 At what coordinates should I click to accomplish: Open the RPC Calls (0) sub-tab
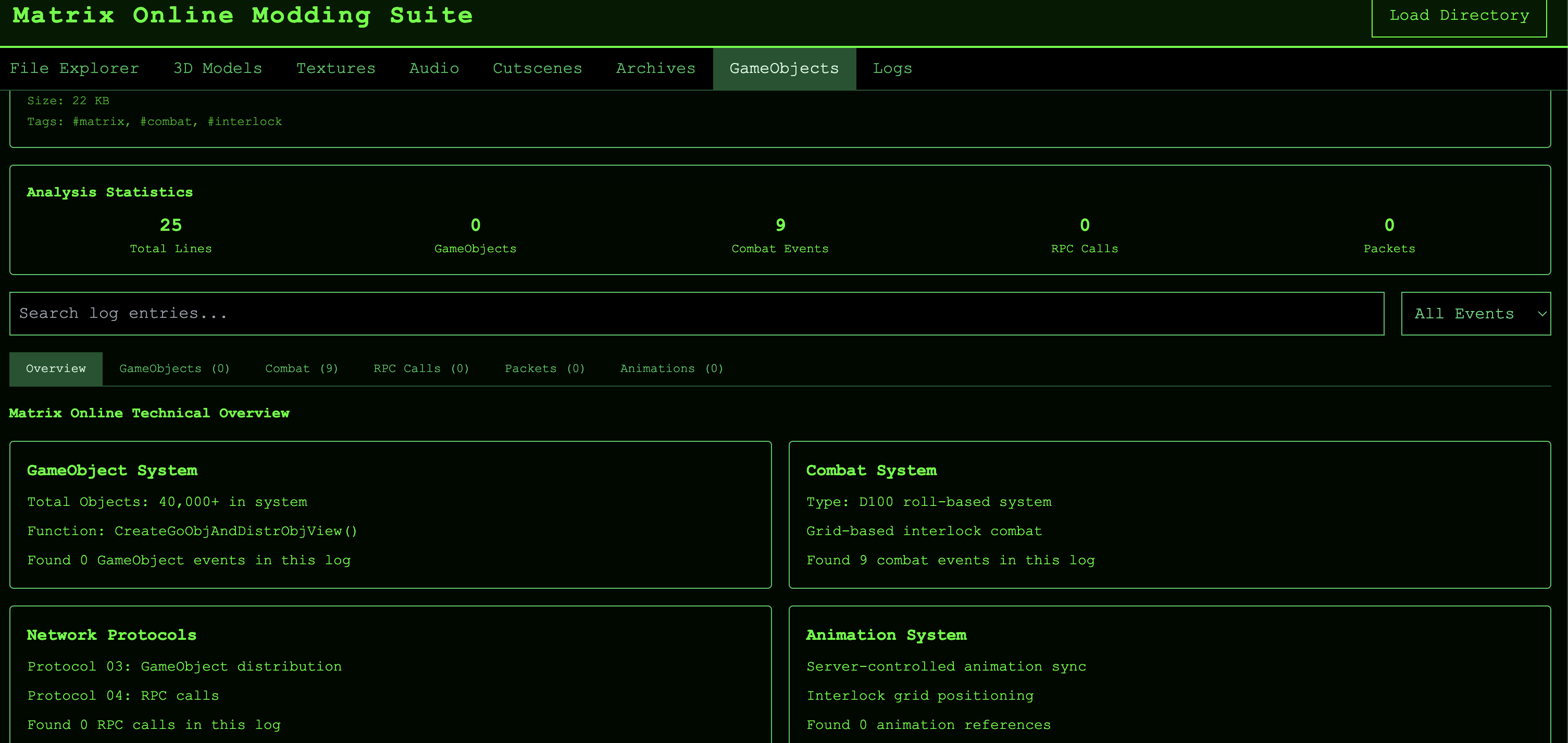pyautogui.click(x=421, y=369)
